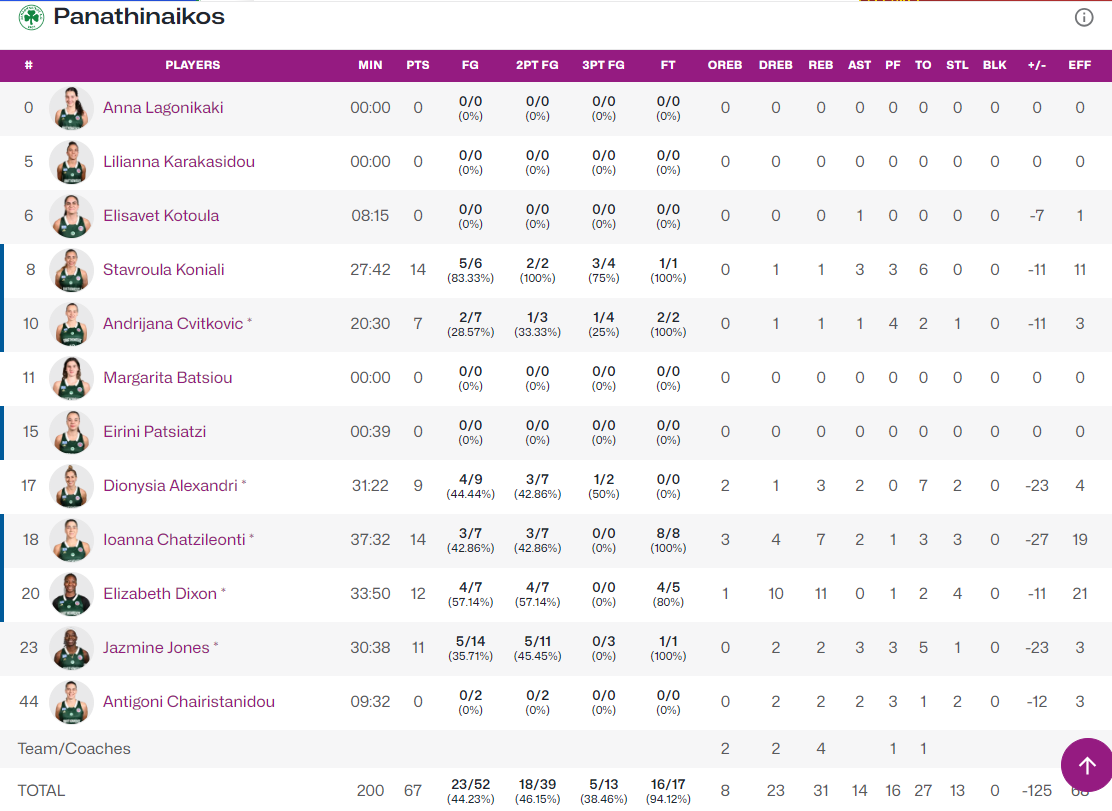The image size is (1112, 811).
Task: Click the scroll-to-top arrow button
Action: 1086,765
